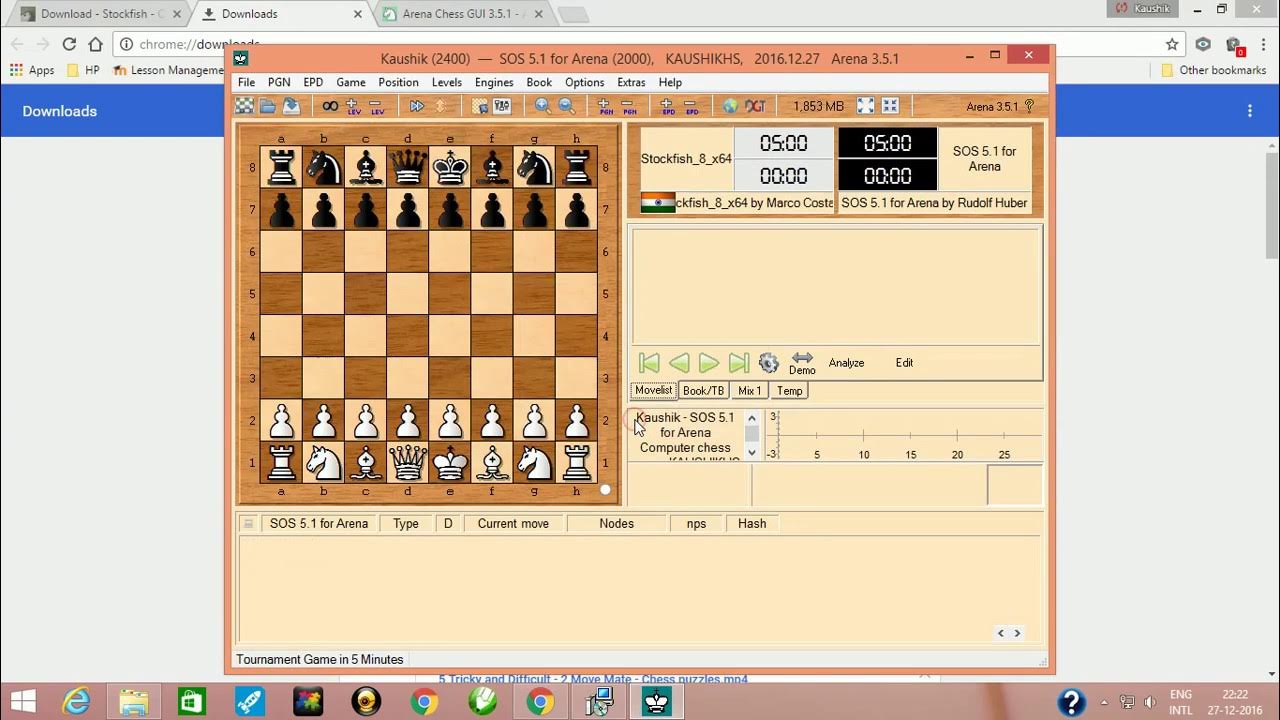Open the Levels menu
Viewport: 1280px width, 720px height.
click(x=447, y=83)
